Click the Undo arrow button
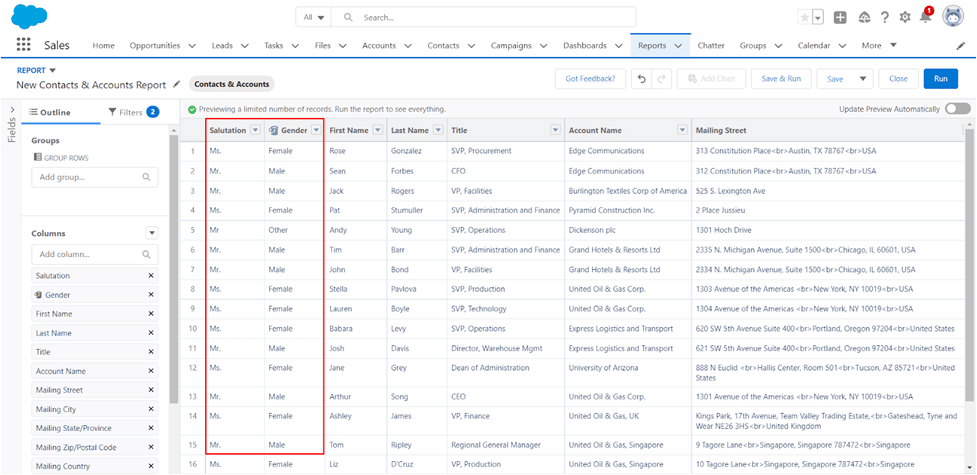Screen dimensions: 977x475 (x=642, y=79)
